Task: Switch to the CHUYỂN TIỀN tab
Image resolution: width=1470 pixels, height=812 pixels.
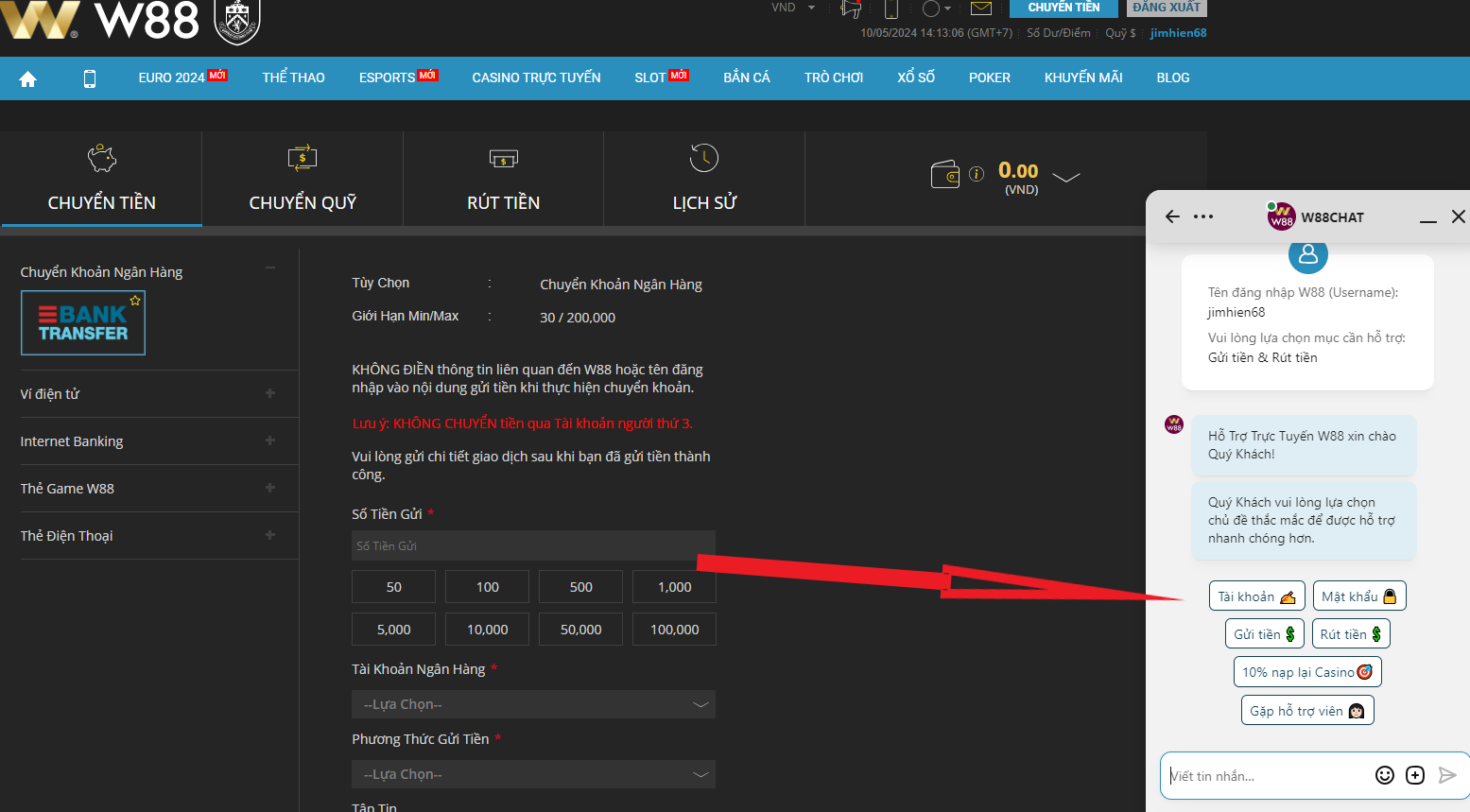Action: [x=101, y=179]
